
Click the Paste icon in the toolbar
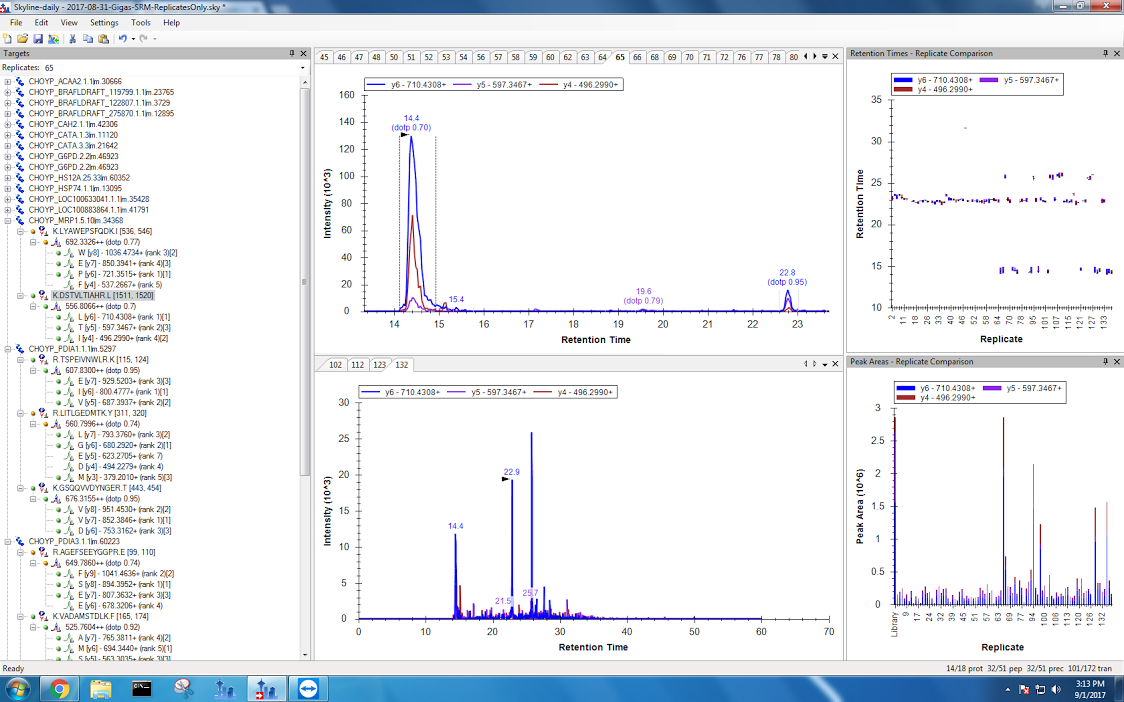(103, 39)
